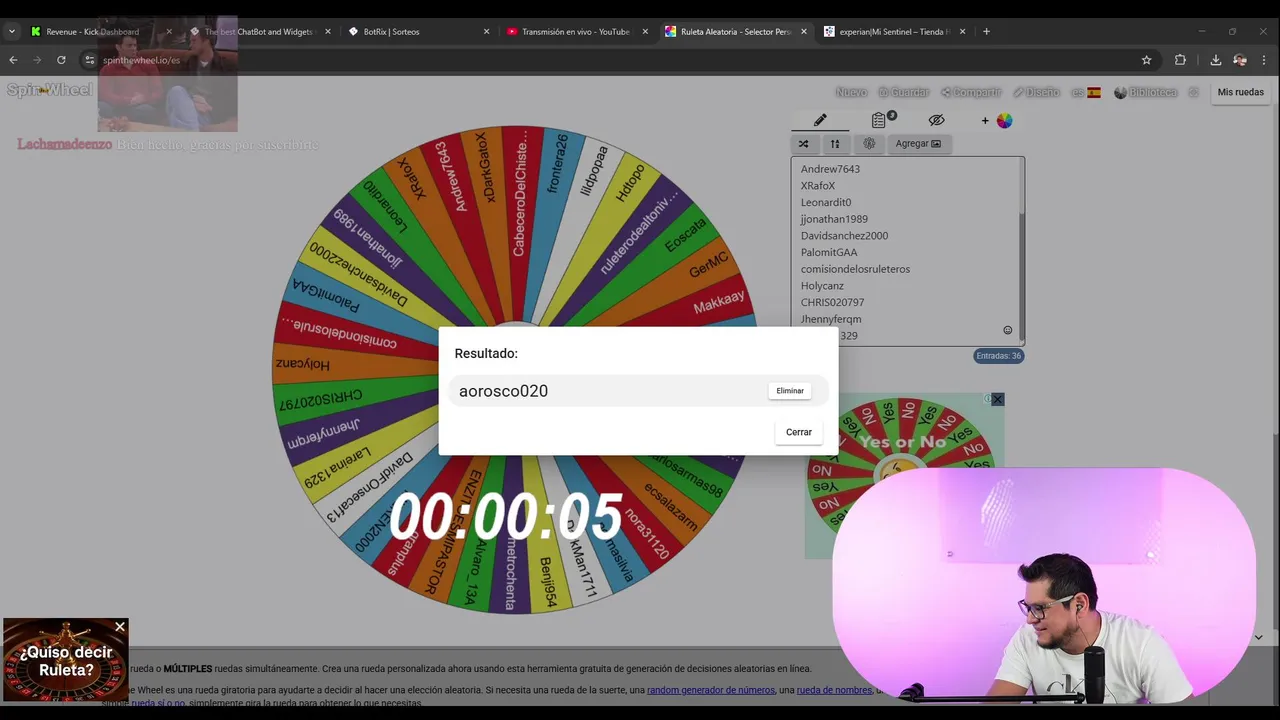Open the entries settings gear icon
The height and width of the screenshot is (720, 1280).
pos(869,144)
